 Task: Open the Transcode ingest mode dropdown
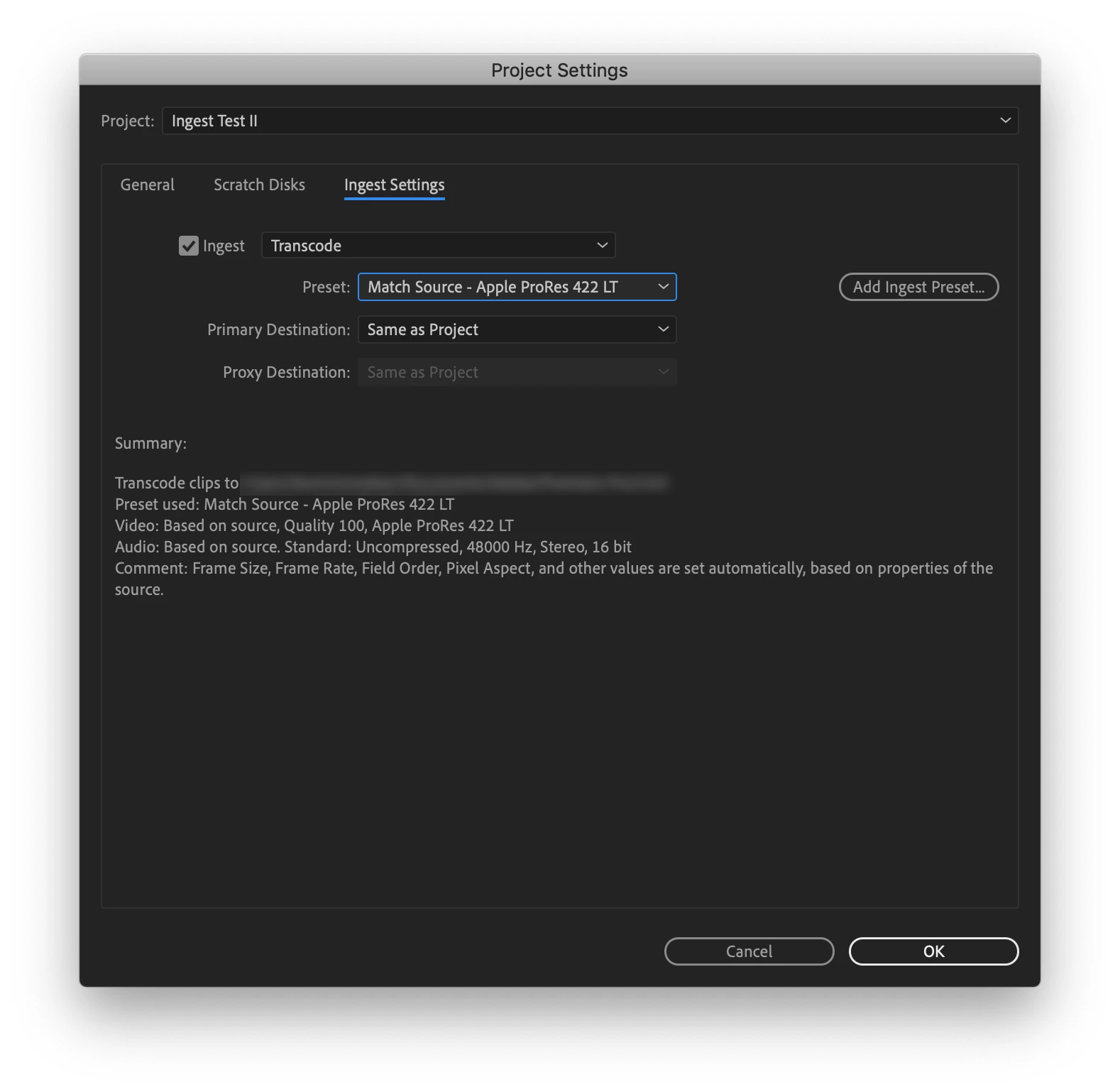438,246
